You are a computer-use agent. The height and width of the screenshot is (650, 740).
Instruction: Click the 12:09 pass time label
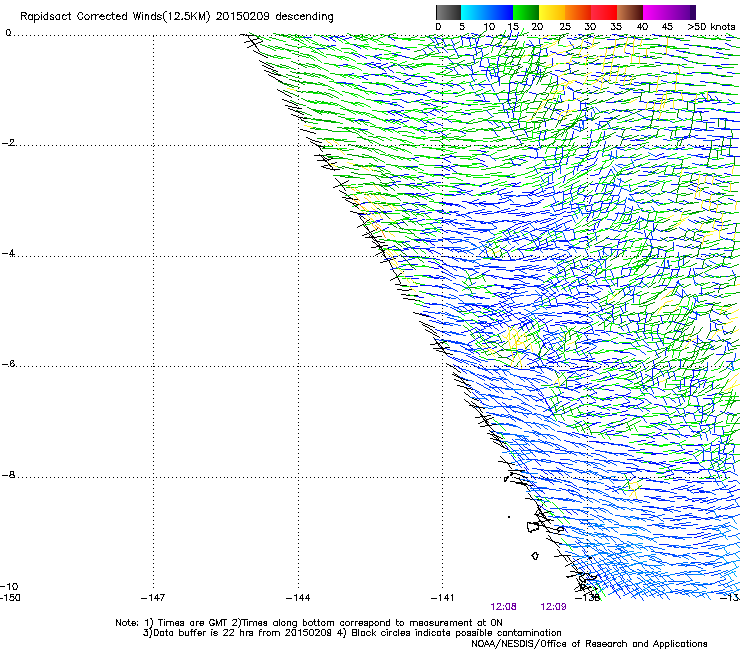click(x=553, y=607)
